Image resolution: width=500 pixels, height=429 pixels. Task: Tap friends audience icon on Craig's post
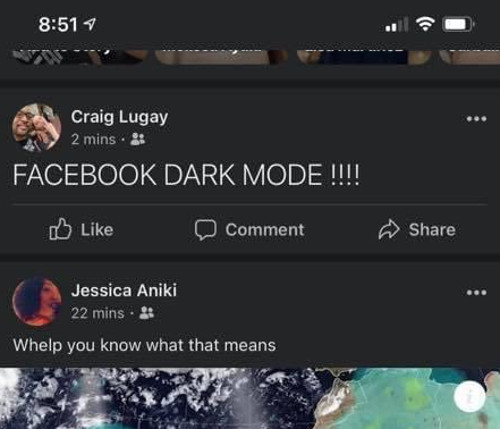pos(138,139)
